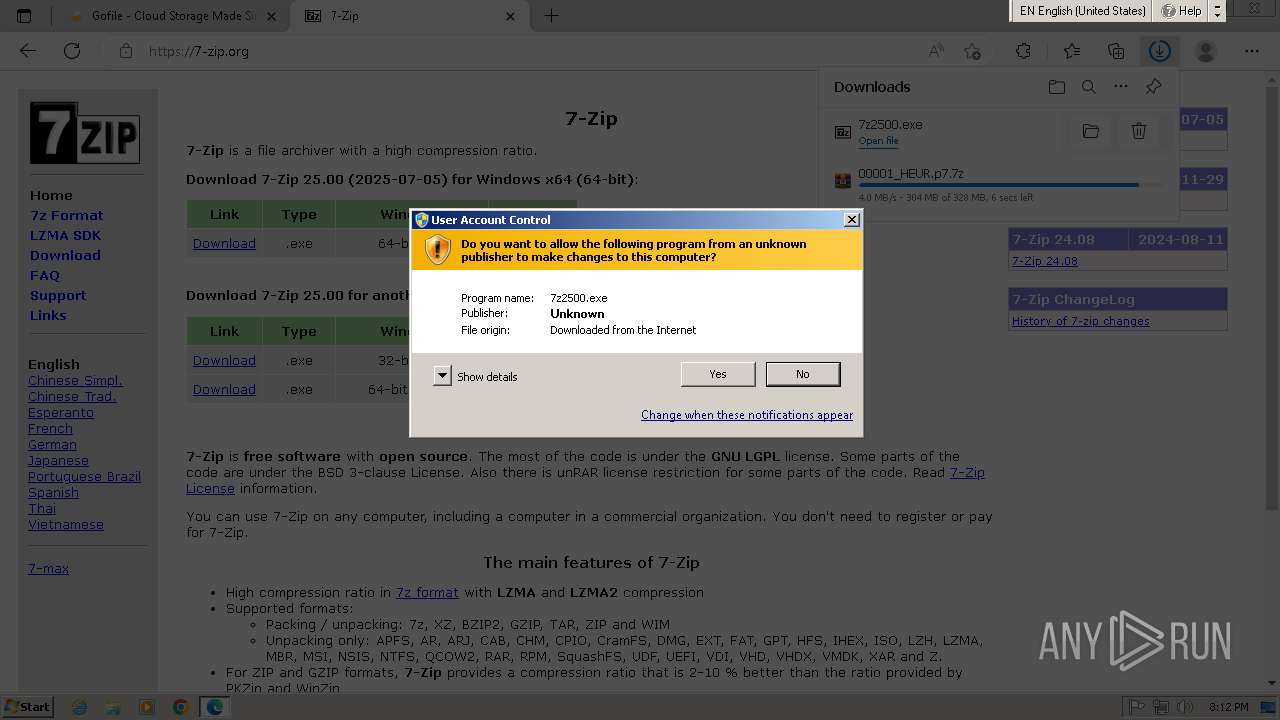Open the browser profile avatar

[1206, 51]
